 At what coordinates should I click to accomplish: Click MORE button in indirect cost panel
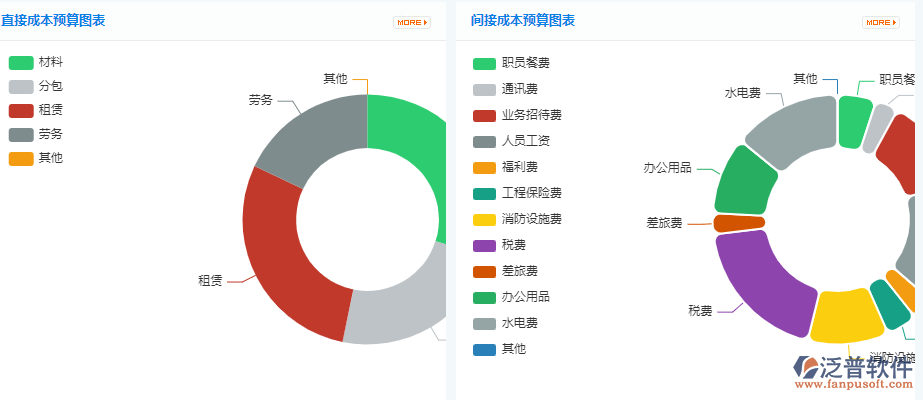point(880,22)
